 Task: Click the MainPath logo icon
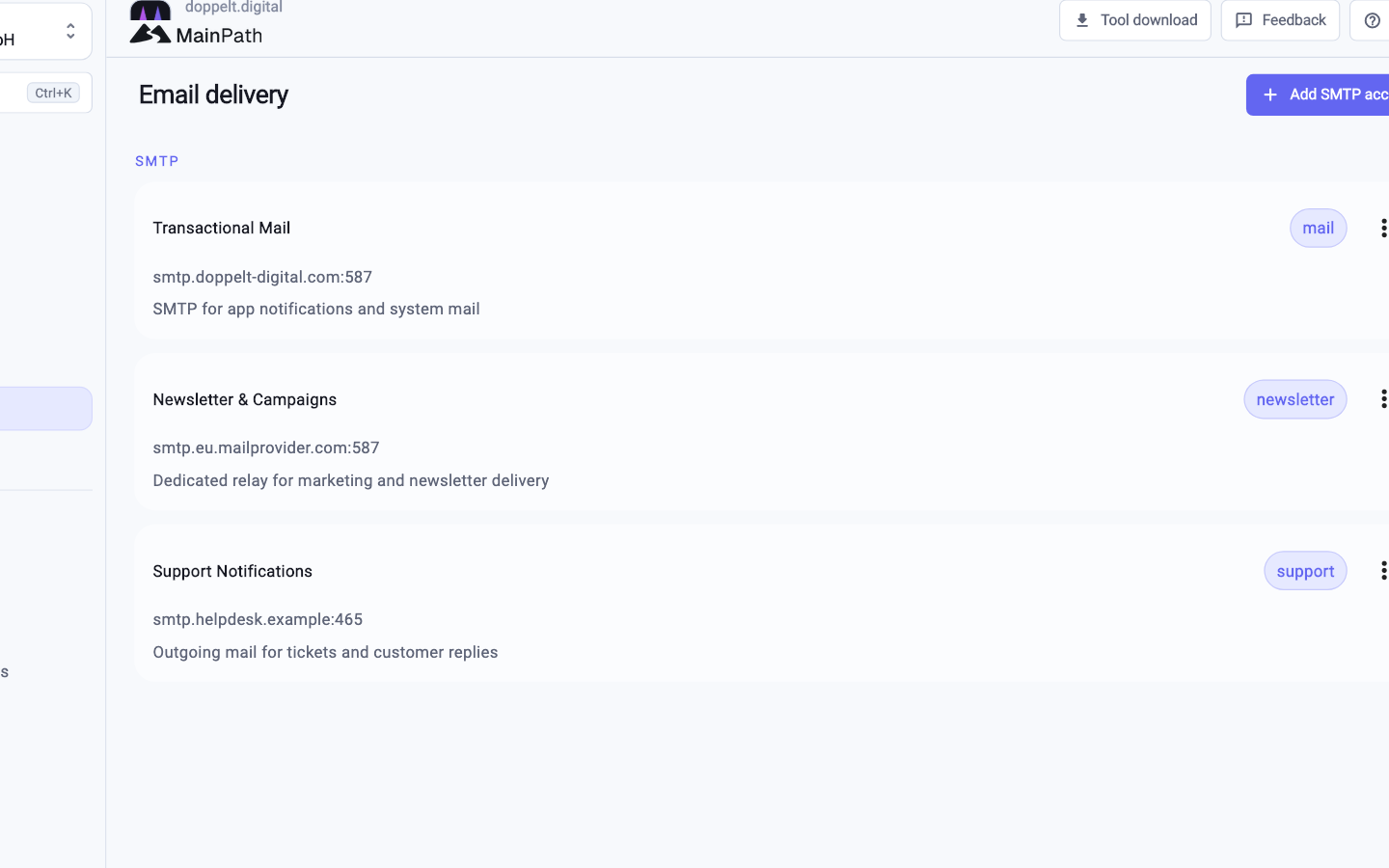pos(150,23)
